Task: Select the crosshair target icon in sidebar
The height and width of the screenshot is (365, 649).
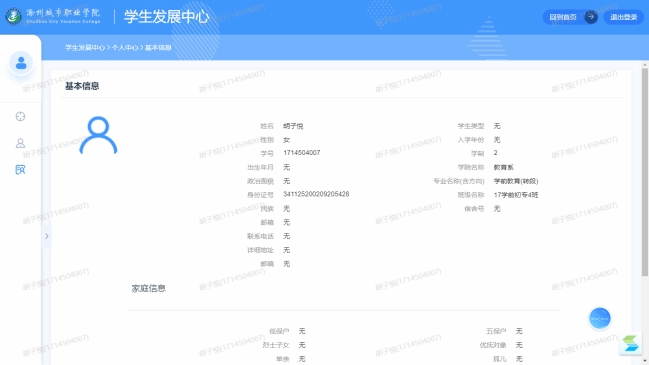Action: tap(20, 116)
